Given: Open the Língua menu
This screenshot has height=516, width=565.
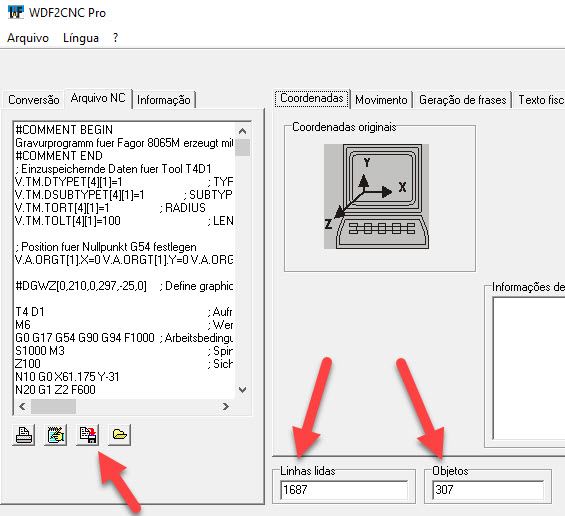Looking at the screenshot, I should pyautogui.click(x=81, y=38).
